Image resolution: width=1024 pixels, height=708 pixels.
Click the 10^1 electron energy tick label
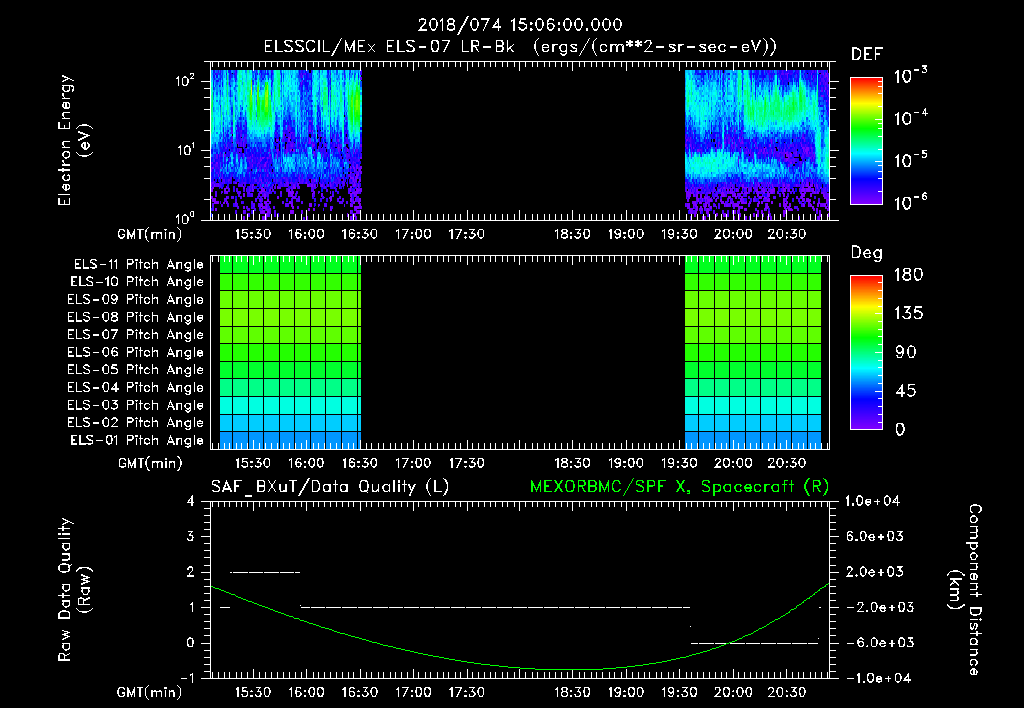click(x=185, y=150)
